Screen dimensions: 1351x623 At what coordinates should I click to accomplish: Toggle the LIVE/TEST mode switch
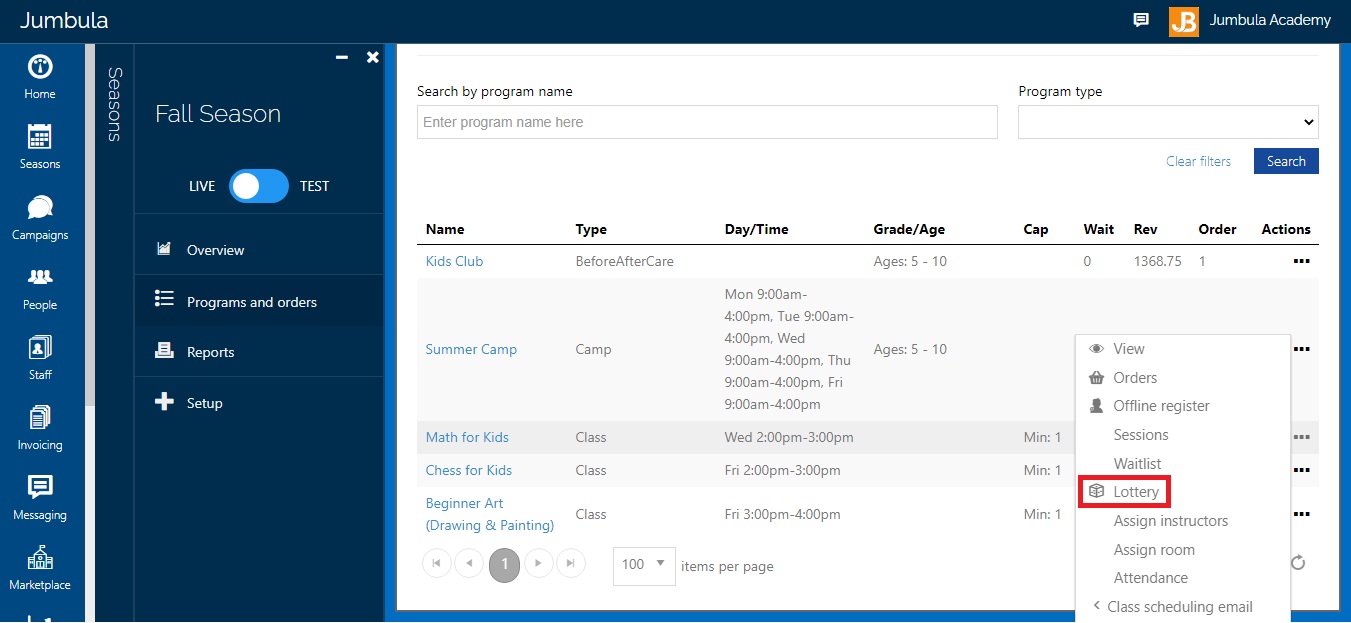(259, 186)
